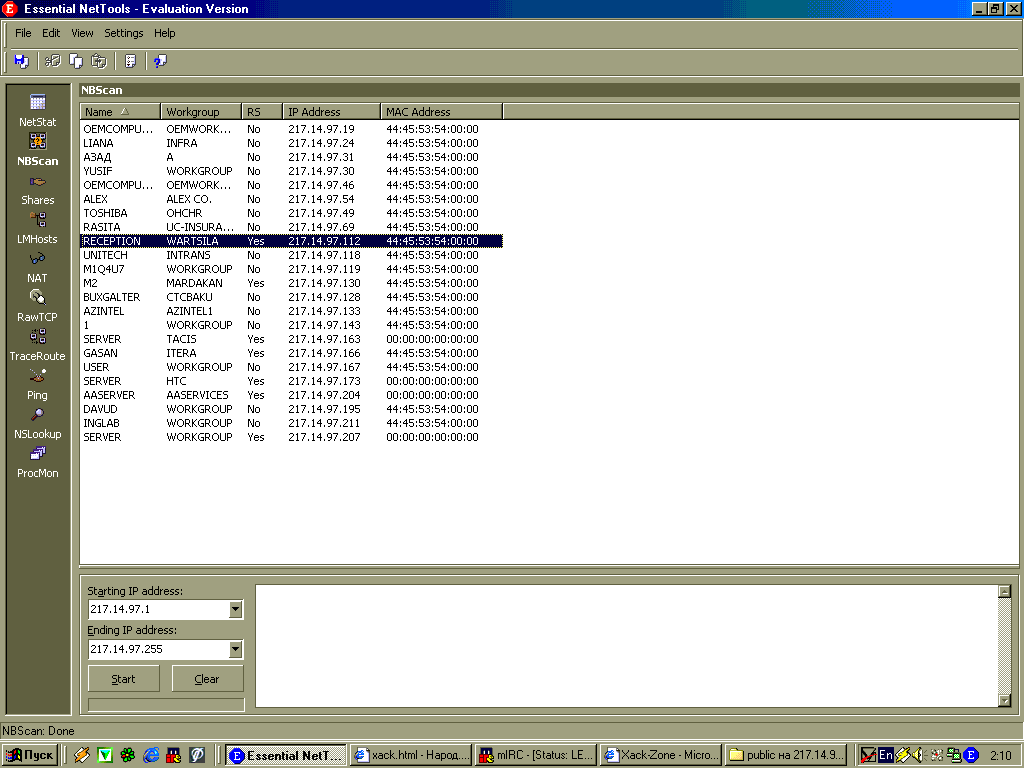This screenshot has width=1024, height=768.
Task: Click the Copy toolbar icon
Action: [x=76, y=61]
